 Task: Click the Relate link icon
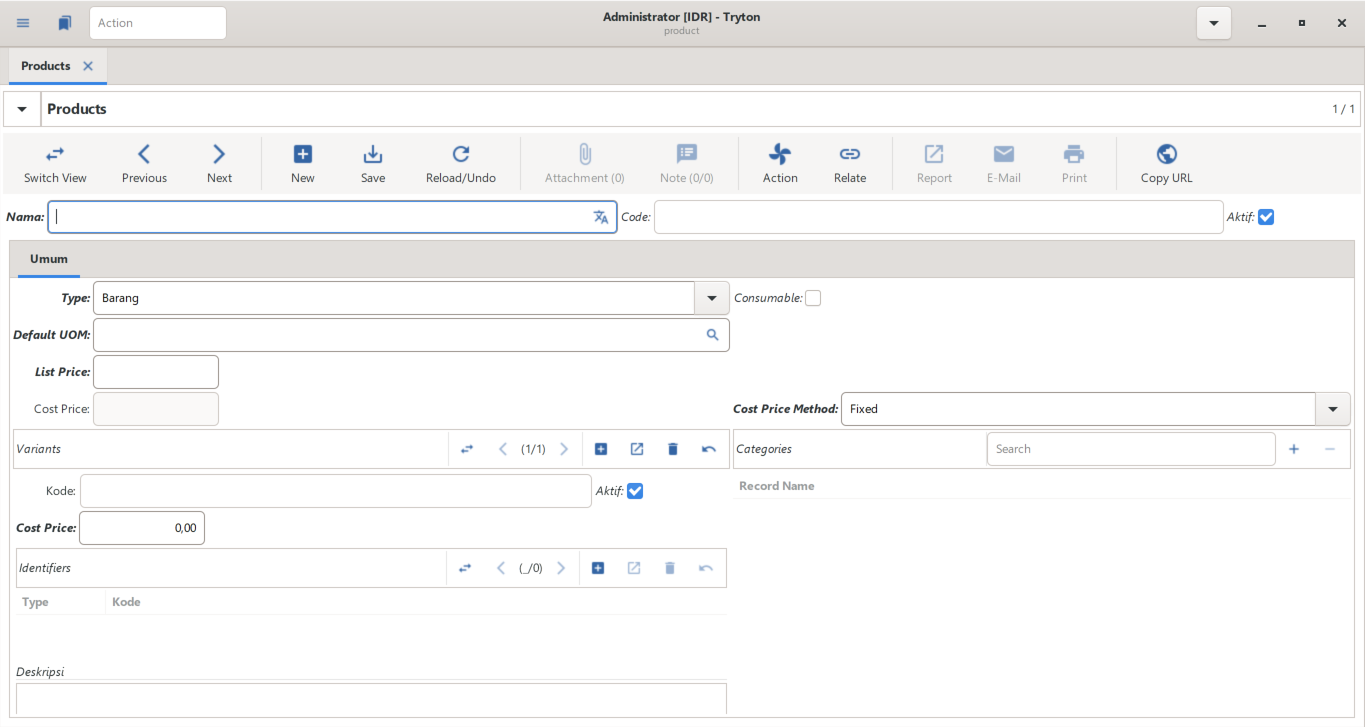point(849,155)
